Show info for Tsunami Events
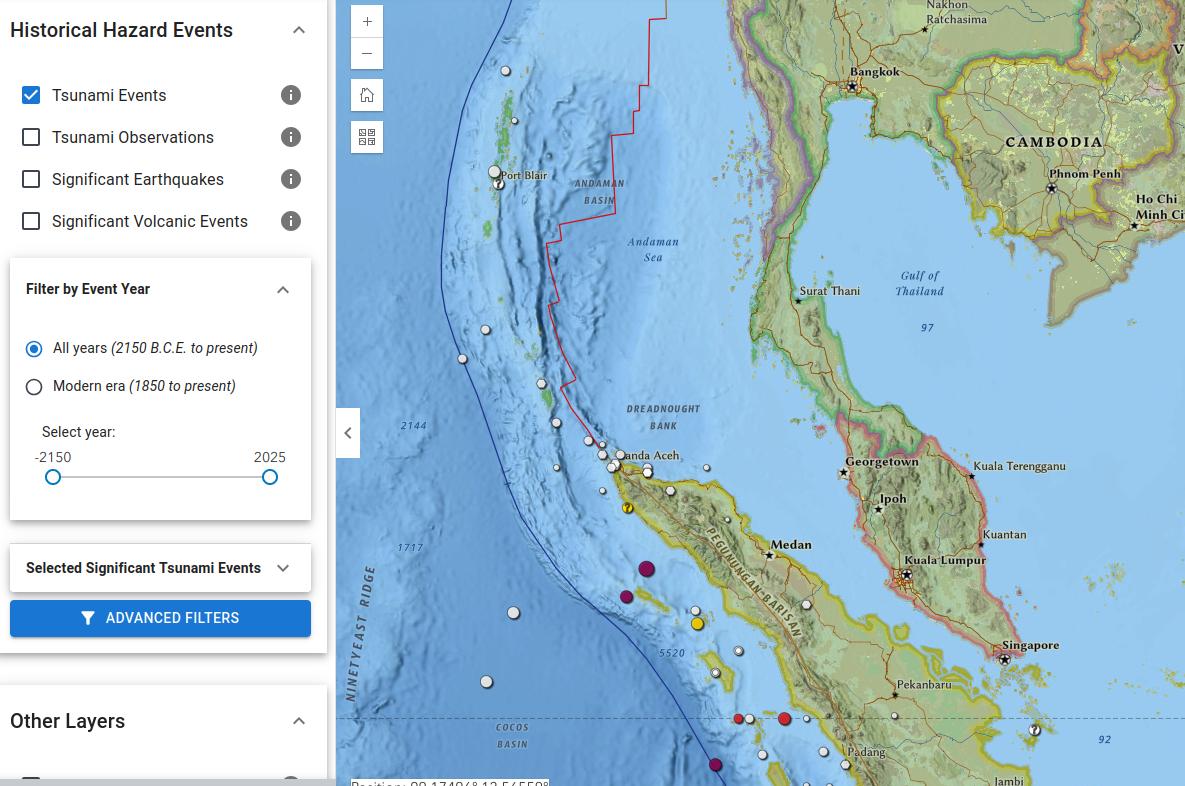This screenshot has width=1185, height=786. 291,95
